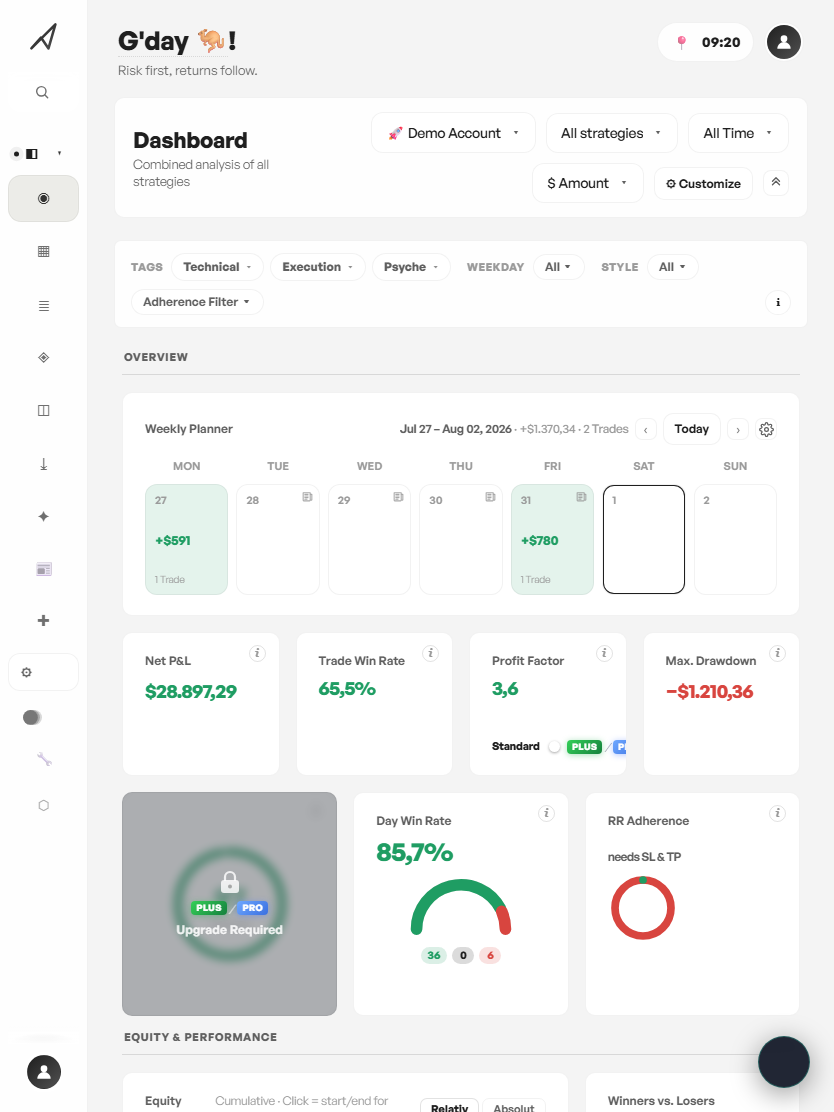Collapse the Dashboard header with double chevron
The height and width of the screenshot is (1112, 834).
776,183
